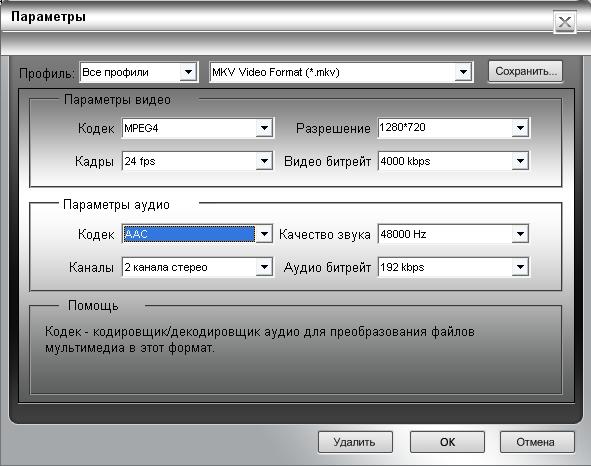Click the 1280*720 resolution value
Screen dimensions: 591x466
pos(403,127)
